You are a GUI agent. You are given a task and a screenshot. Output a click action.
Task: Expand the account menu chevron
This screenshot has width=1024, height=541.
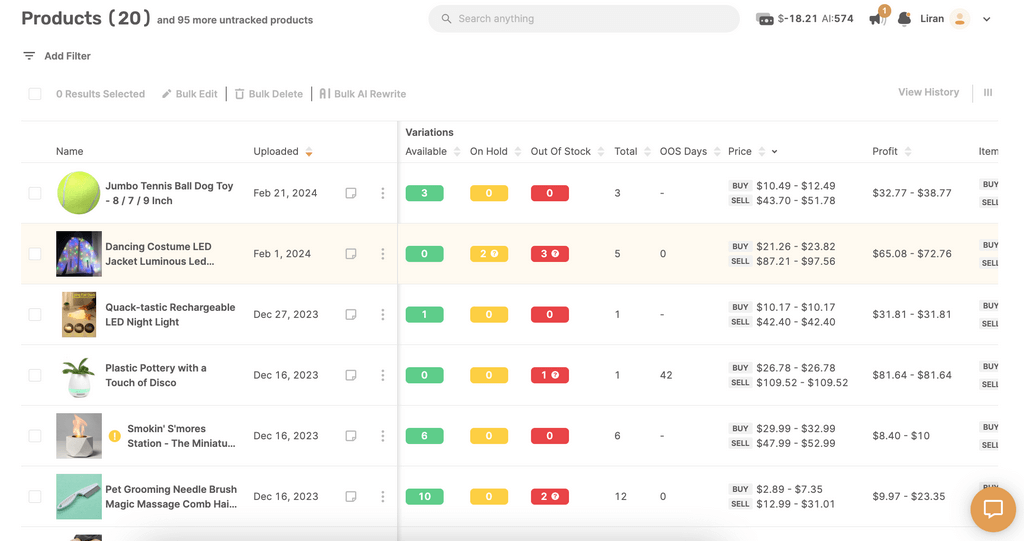[x=987, y=19]
